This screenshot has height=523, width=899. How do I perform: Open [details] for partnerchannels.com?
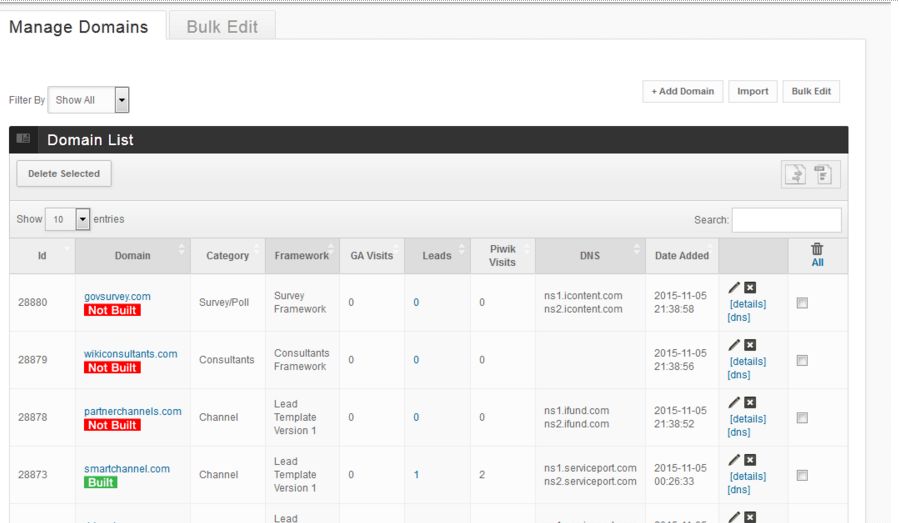point(748,419)
